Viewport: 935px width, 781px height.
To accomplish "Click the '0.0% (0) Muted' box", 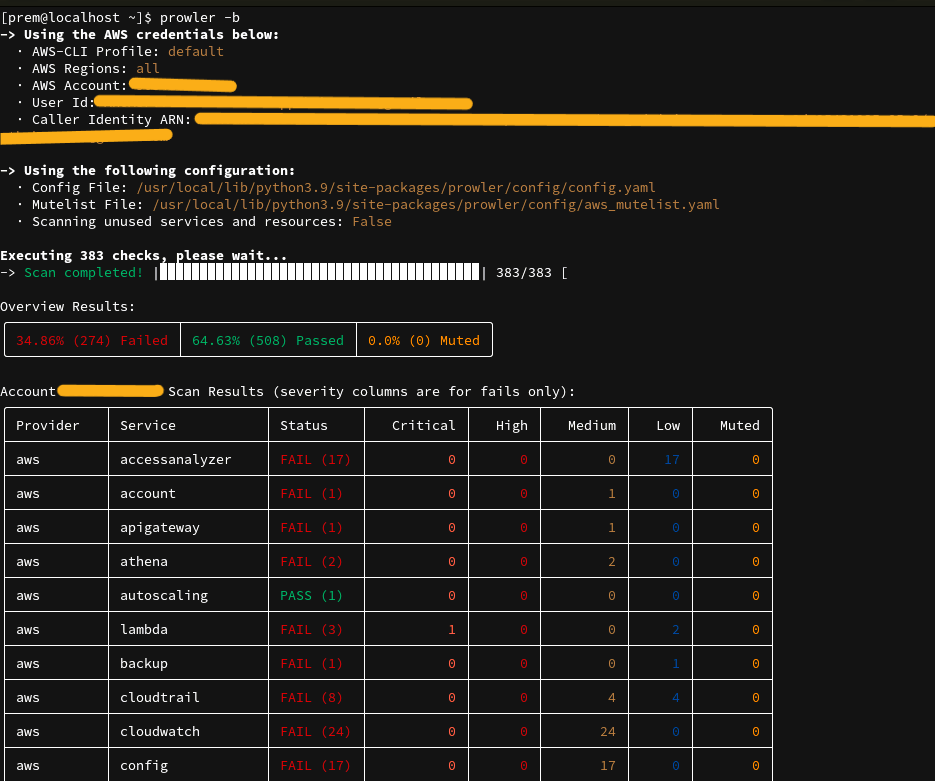I will point(424,340).
